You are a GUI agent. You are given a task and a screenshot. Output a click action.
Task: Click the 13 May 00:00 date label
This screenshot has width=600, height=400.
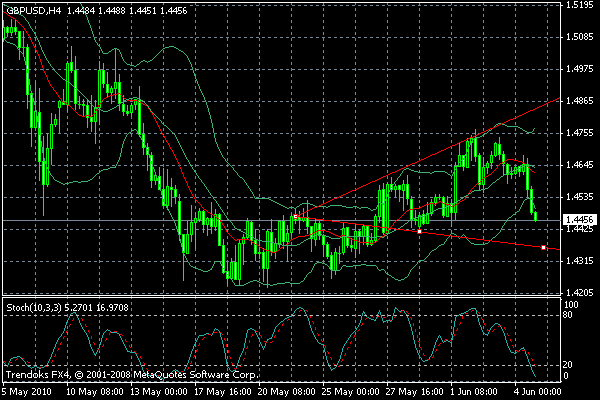point(158,392)
